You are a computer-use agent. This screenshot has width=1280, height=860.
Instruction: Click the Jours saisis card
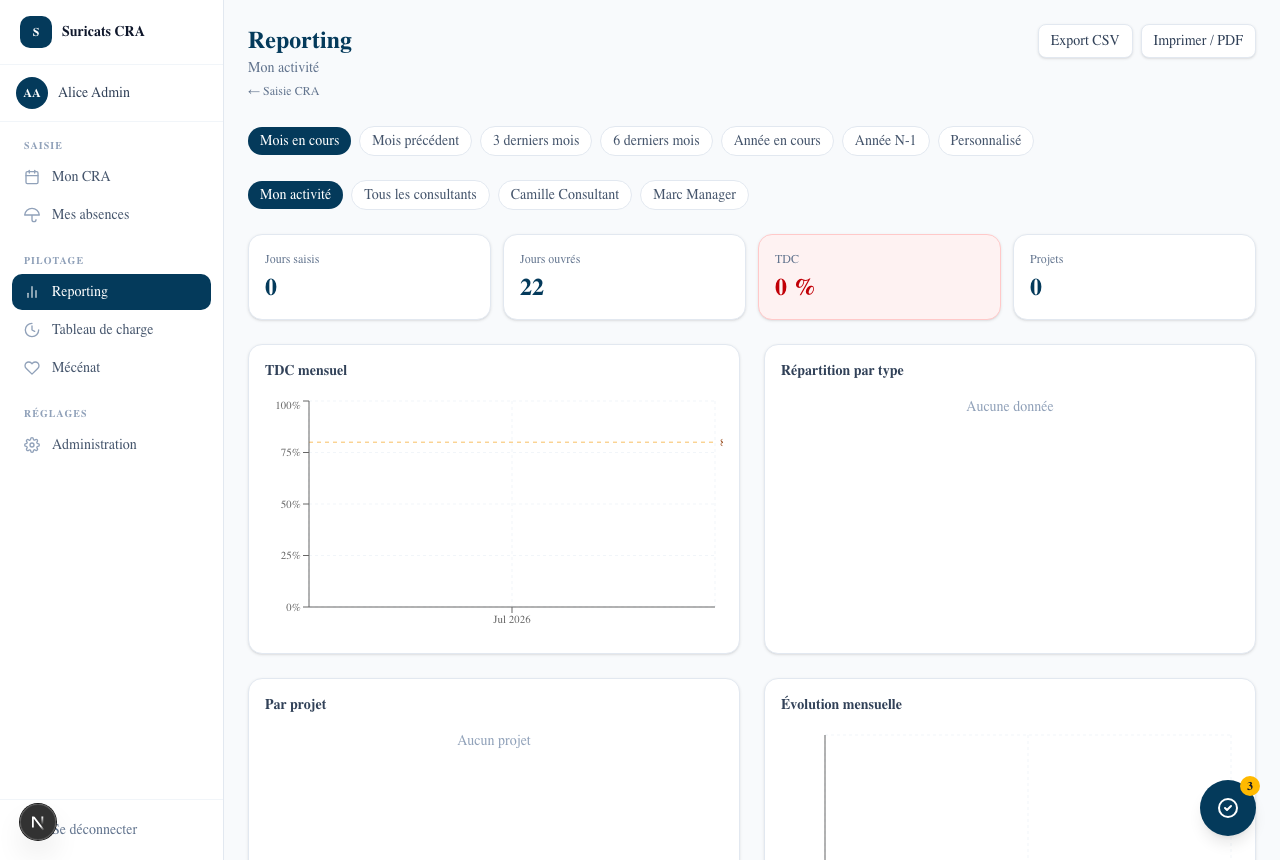[x=369, y=277]
